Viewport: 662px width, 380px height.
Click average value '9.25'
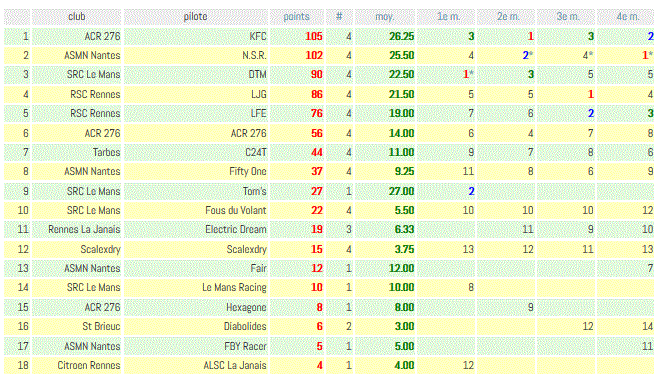[x=404, y=171]
